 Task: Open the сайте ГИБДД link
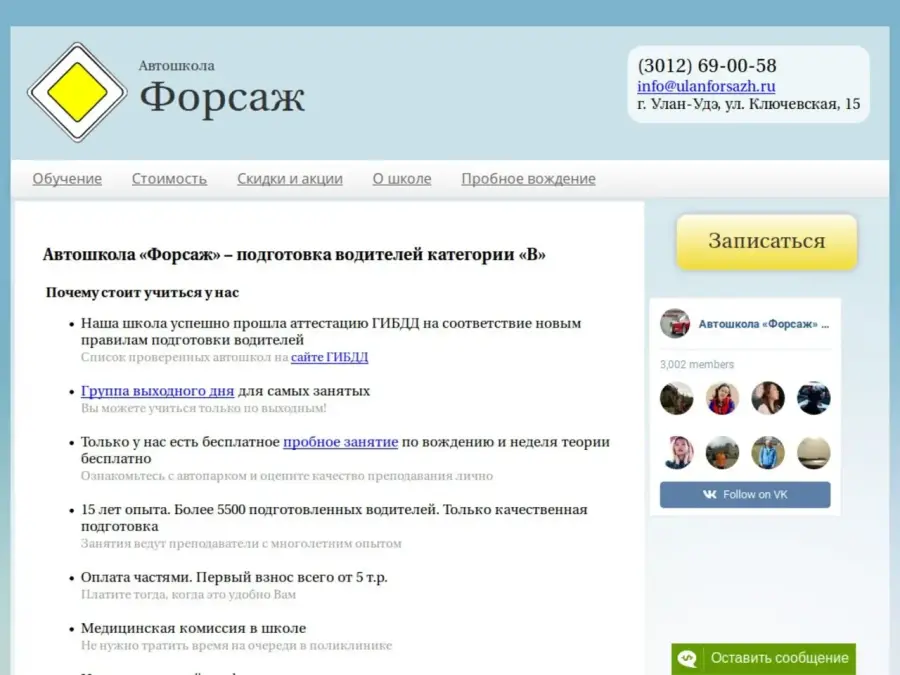[x=330, y=357]
